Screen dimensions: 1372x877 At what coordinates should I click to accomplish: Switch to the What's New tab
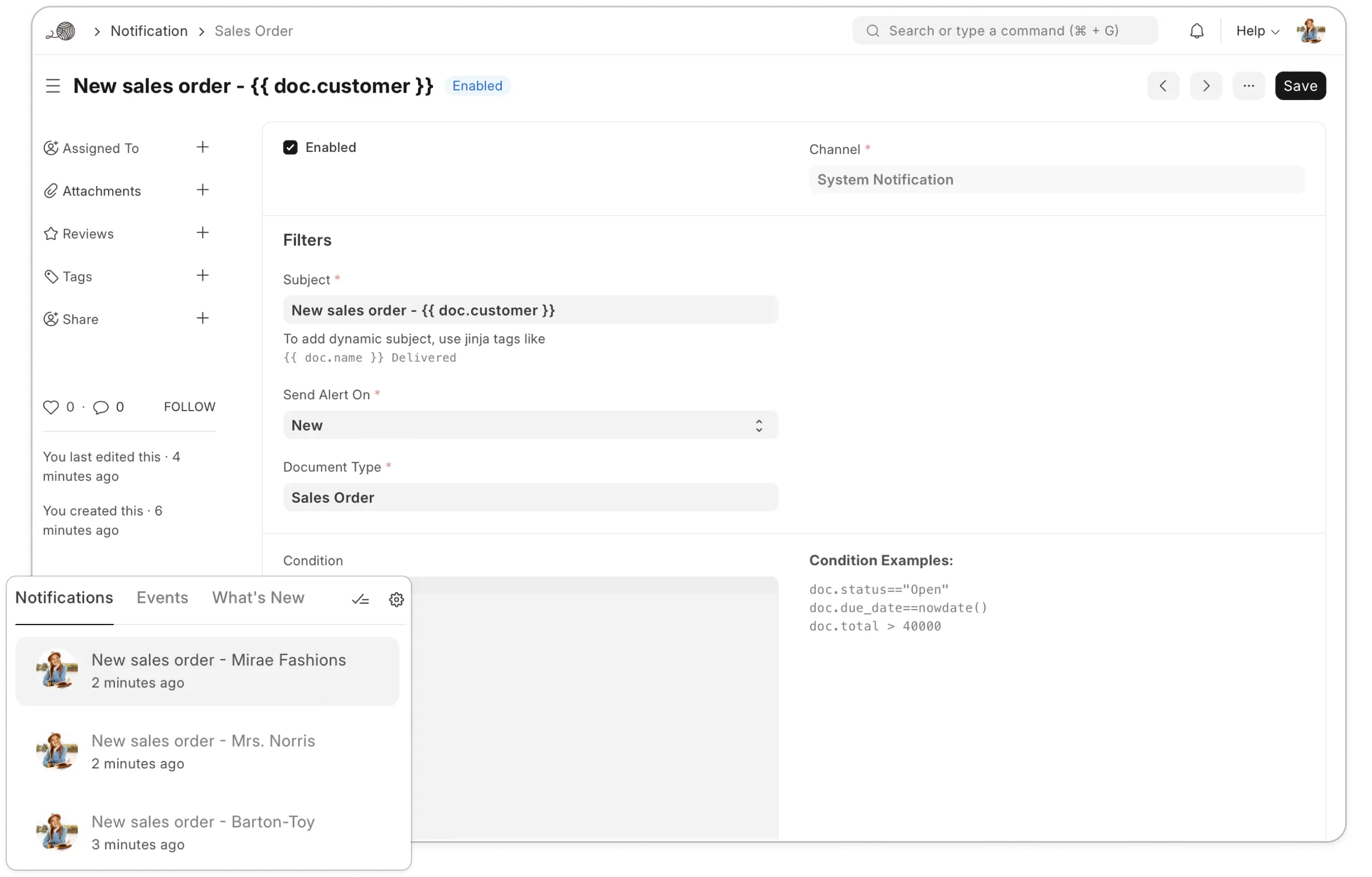258,597
